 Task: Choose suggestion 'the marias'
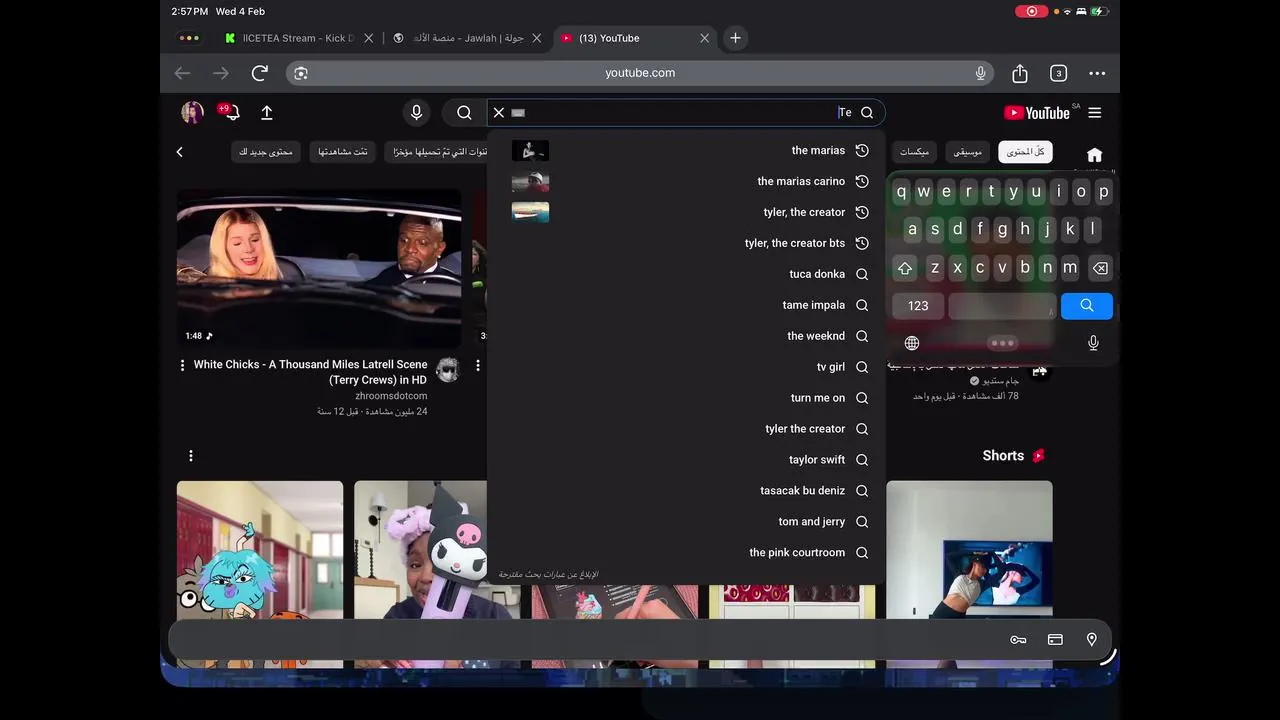pos(685,150)
